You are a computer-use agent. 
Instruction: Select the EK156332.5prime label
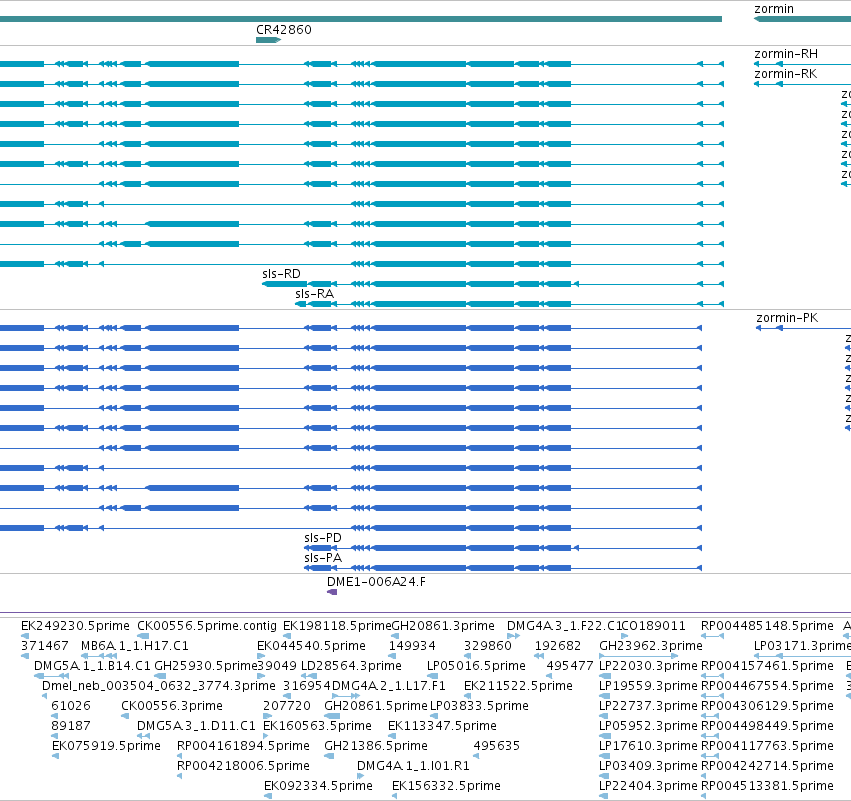point(446,785)
